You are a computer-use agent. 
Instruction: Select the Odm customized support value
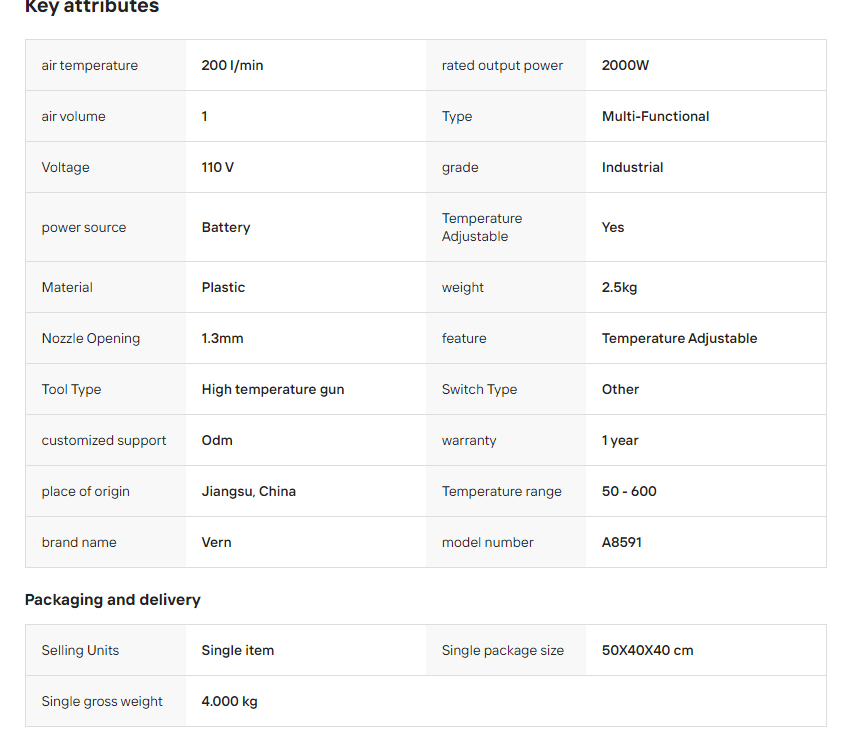217,440
